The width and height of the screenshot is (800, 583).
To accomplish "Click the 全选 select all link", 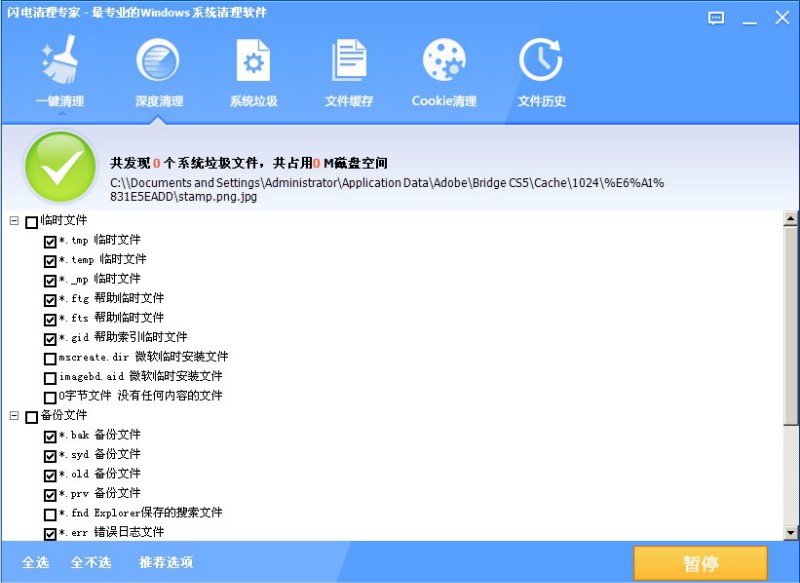I will [35, 562].
